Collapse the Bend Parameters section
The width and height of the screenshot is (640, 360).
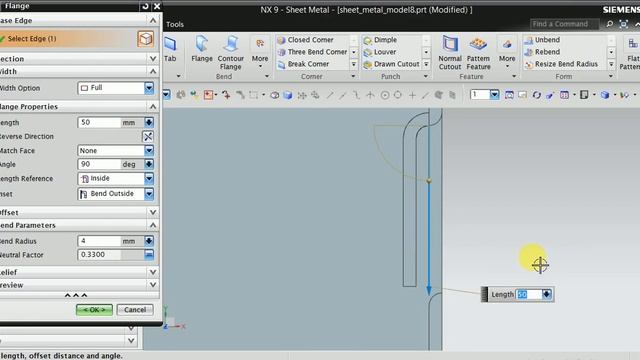click(153, 225)
